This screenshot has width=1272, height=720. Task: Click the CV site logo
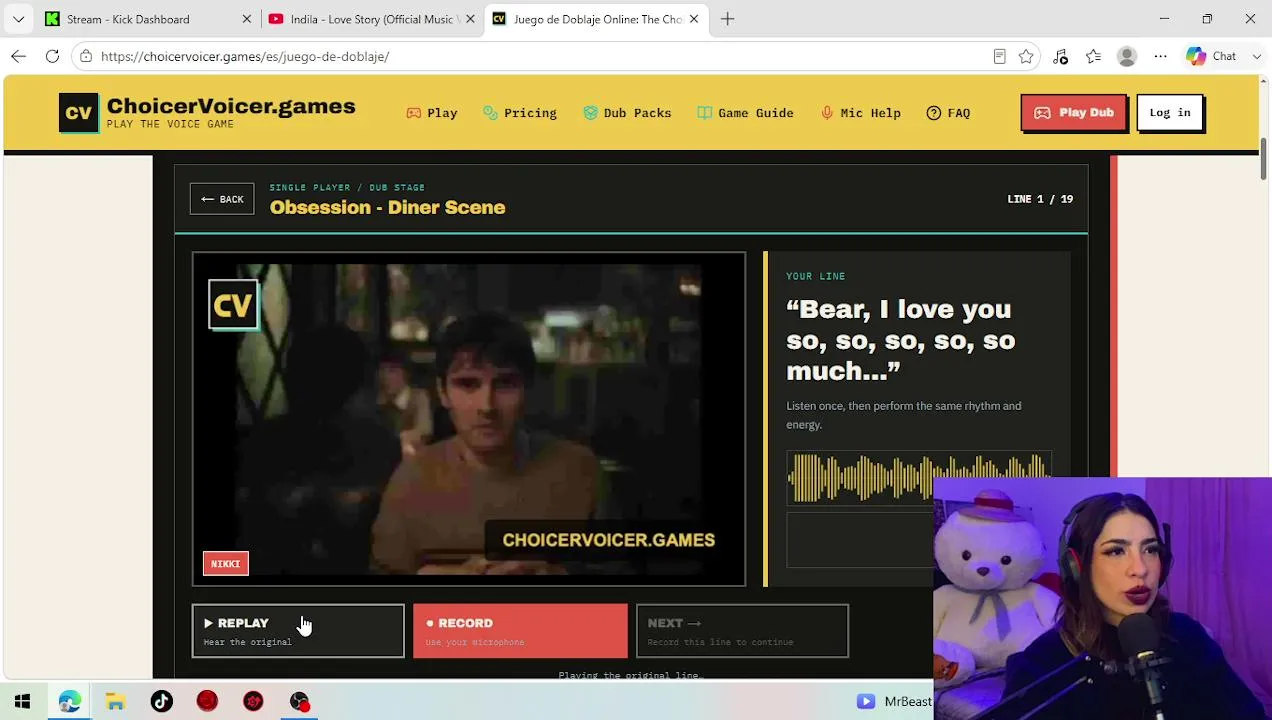tap(79, 113)
